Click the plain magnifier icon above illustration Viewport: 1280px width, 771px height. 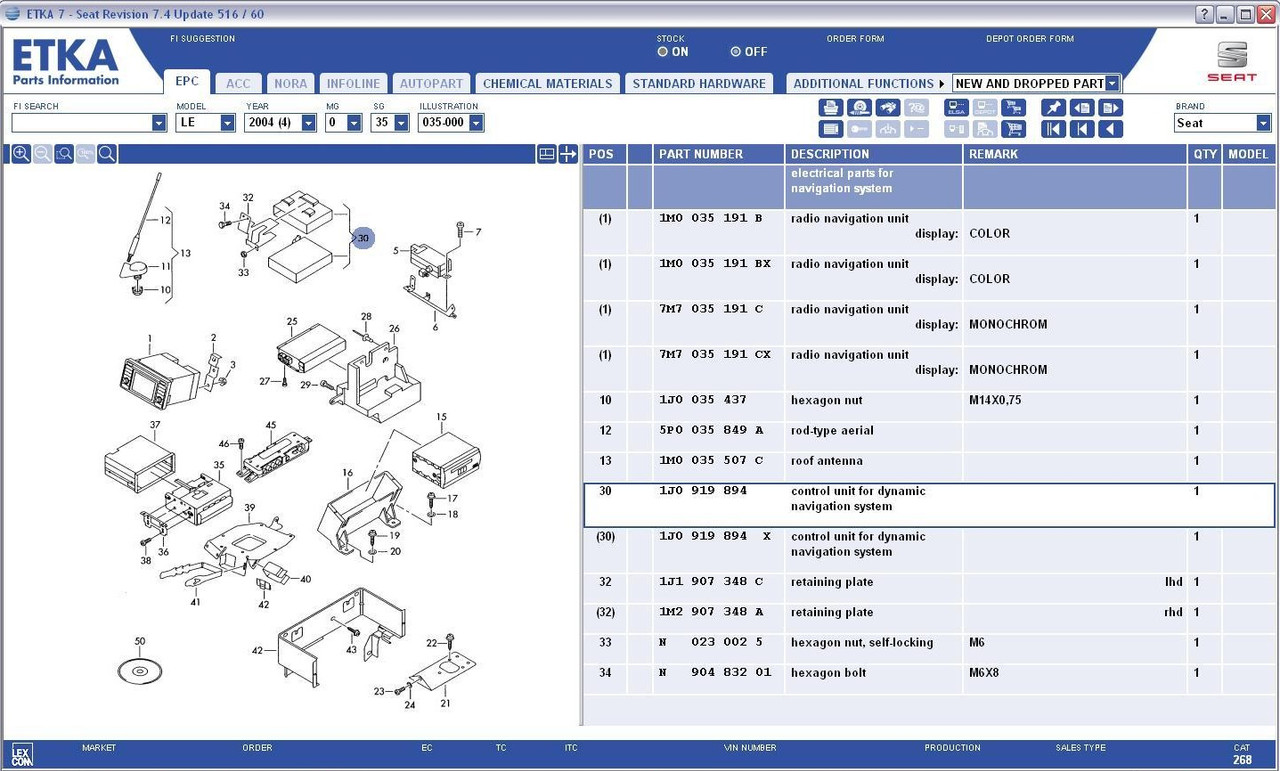(107, 154)
